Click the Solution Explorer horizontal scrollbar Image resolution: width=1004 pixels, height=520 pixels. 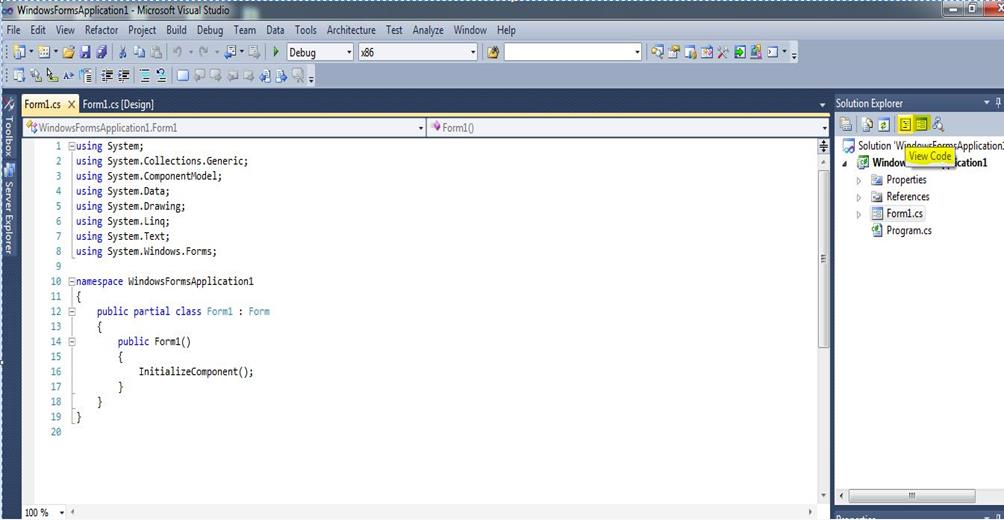[x=911, y=496]
